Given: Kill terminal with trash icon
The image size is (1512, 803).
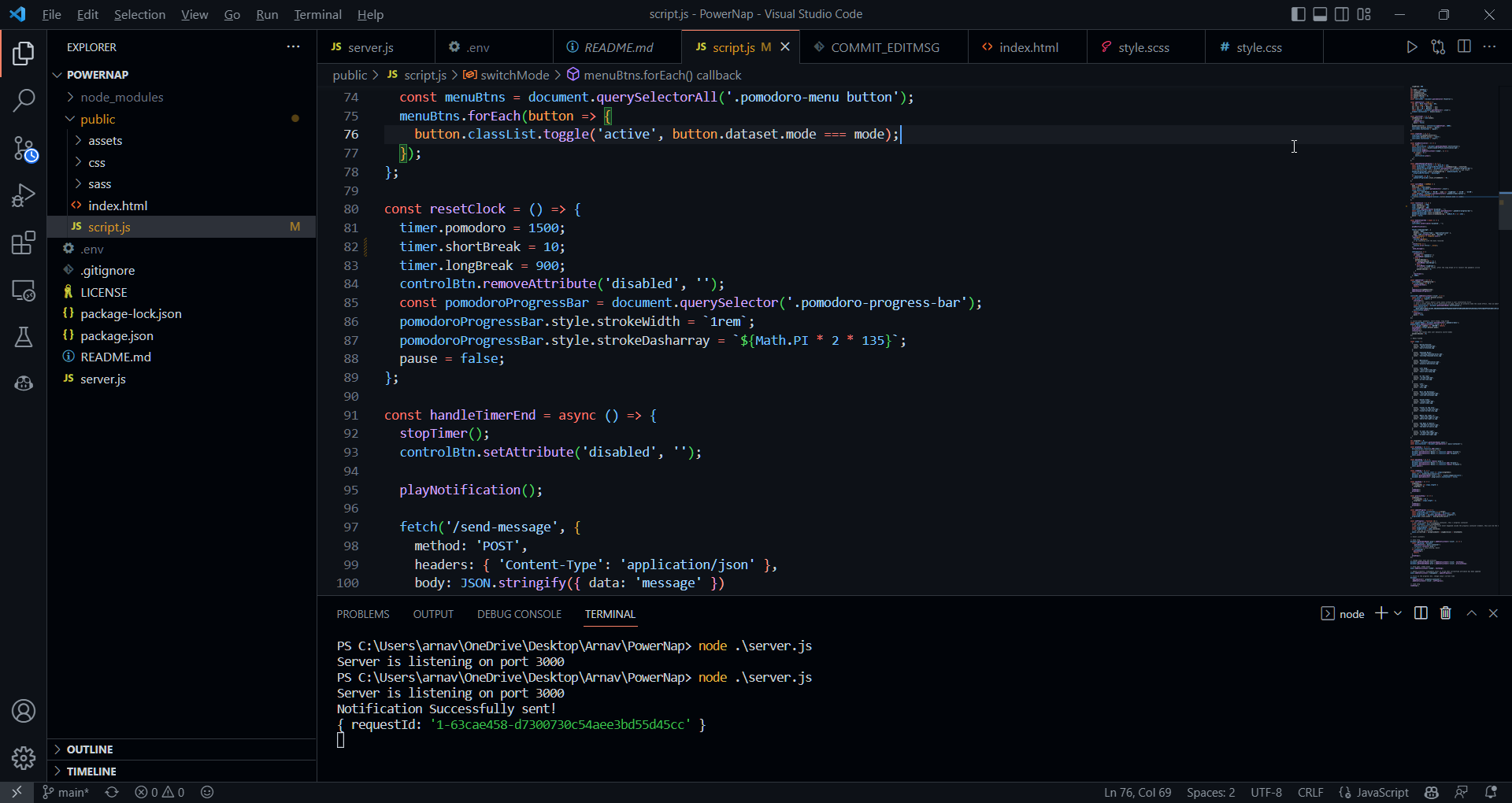Looking at the screenshot, I should click(1445, 613).
